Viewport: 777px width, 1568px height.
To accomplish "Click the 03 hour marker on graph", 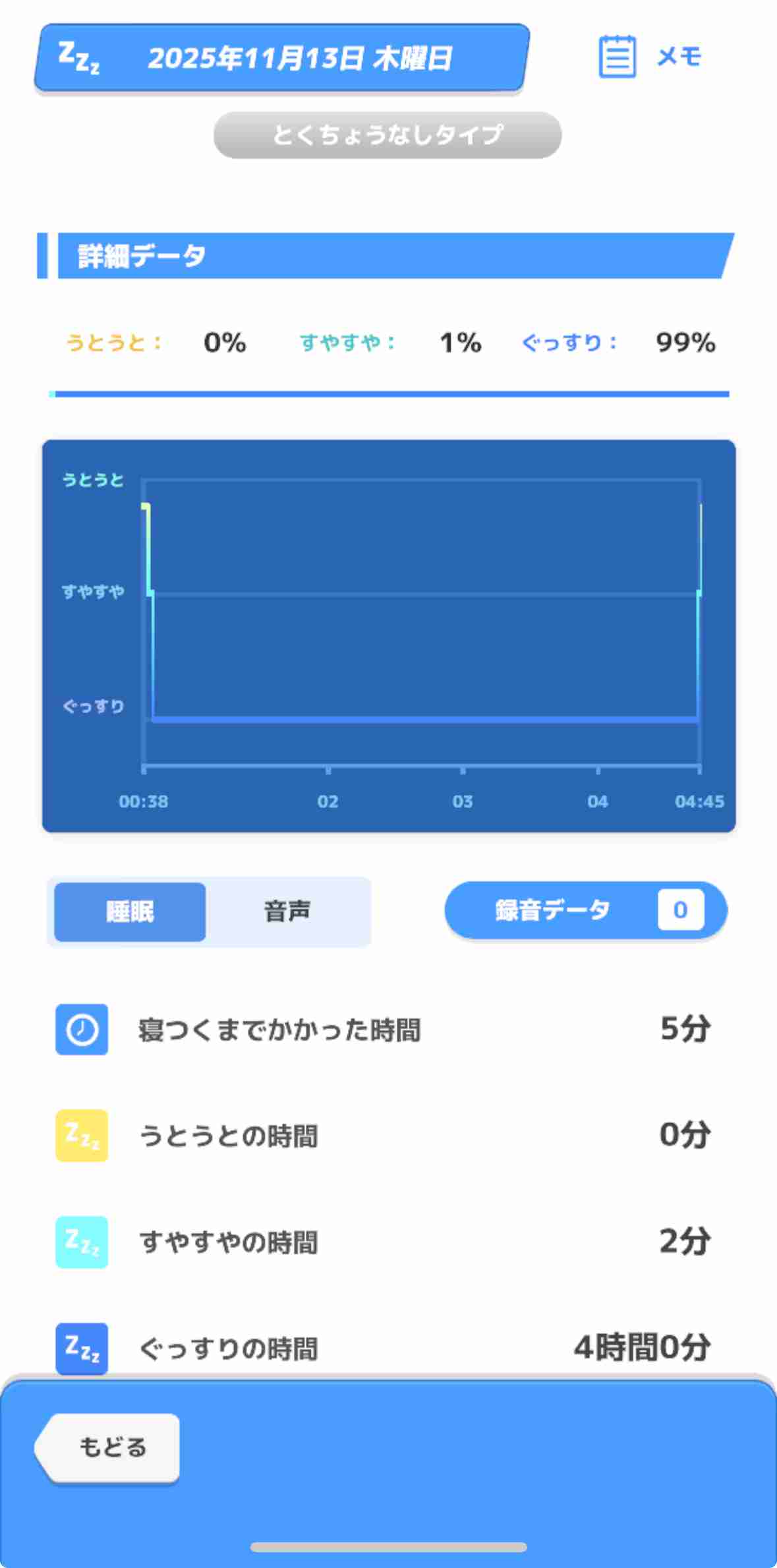I will 463,801.
